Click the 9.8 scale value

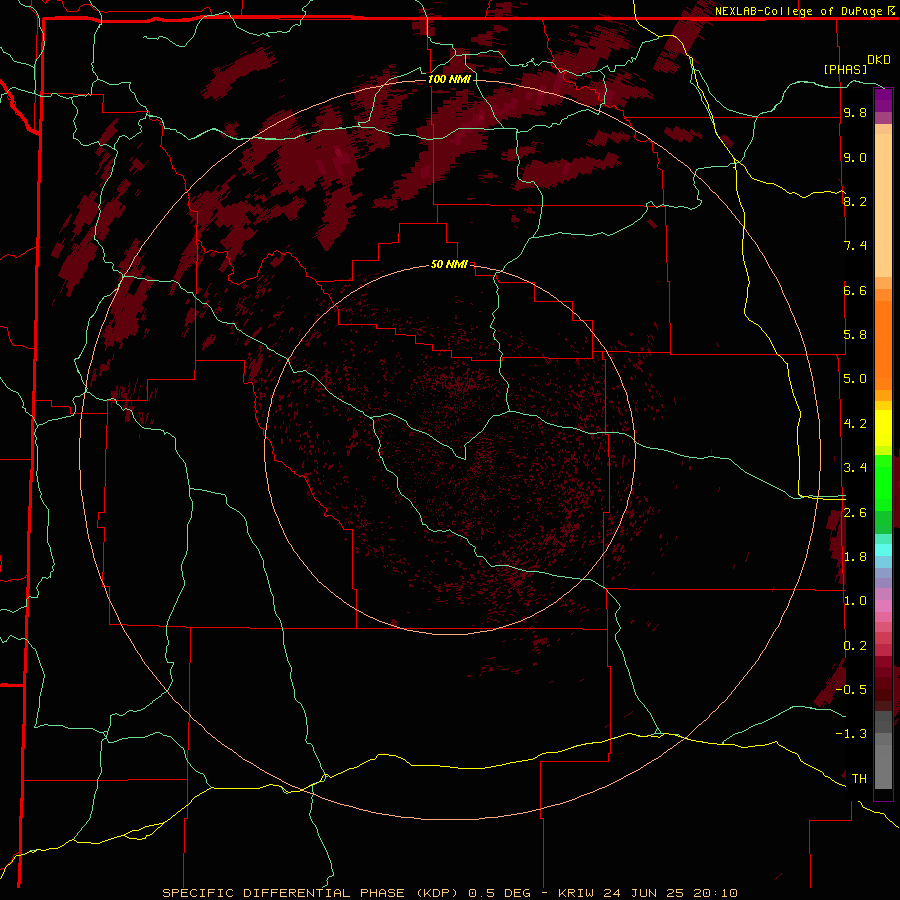855,112
